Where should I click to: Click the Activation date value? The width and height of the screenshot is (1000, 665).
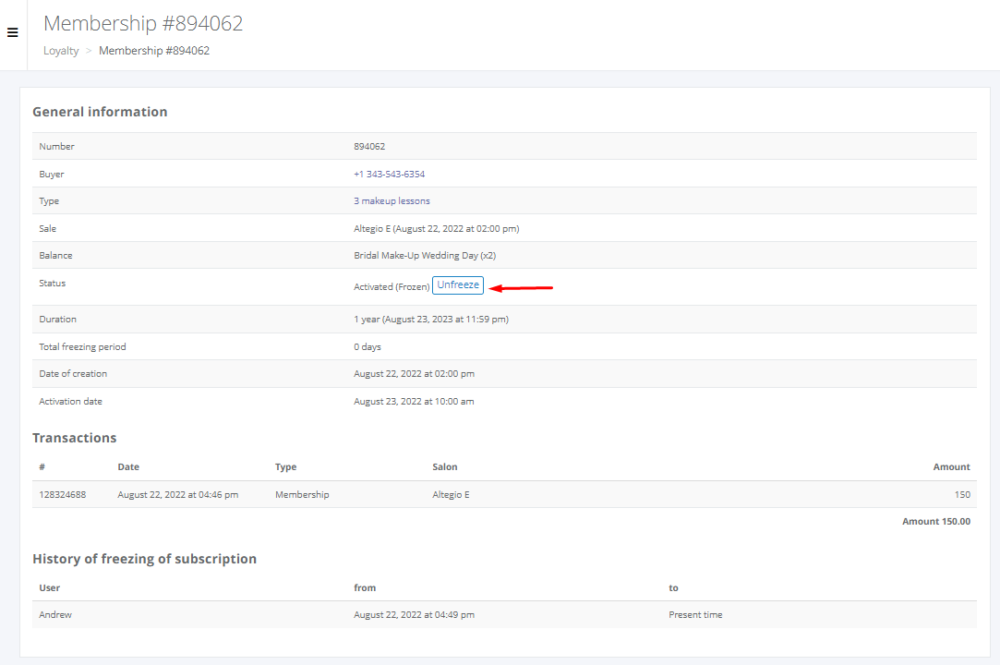tap(414, 401)
